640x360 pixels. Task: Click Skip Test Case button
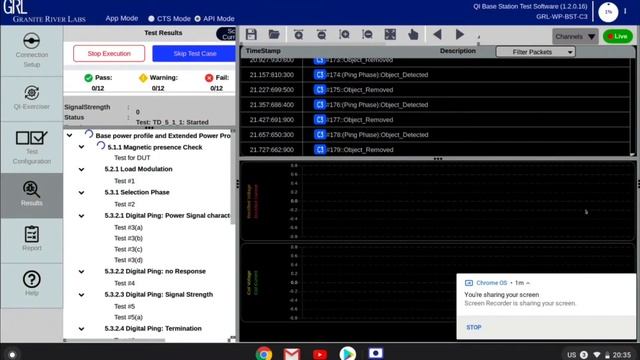(194, 53)
